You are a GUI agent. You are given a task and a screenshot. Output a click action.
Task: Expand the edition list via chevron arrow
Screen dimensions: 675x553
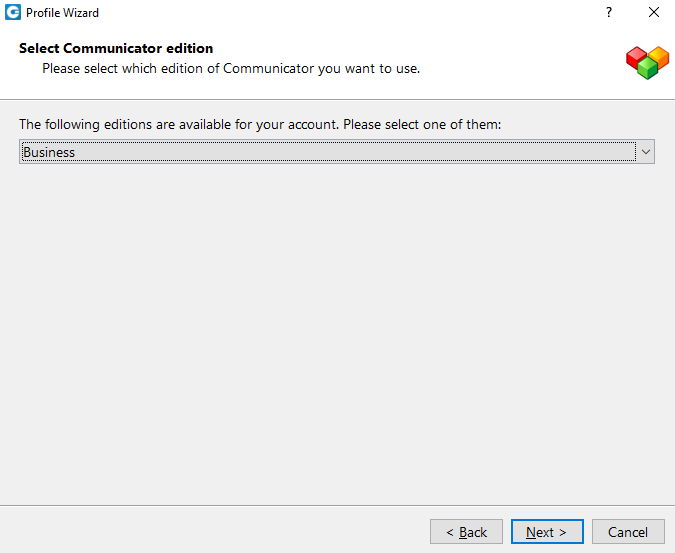tap(646, 151)
